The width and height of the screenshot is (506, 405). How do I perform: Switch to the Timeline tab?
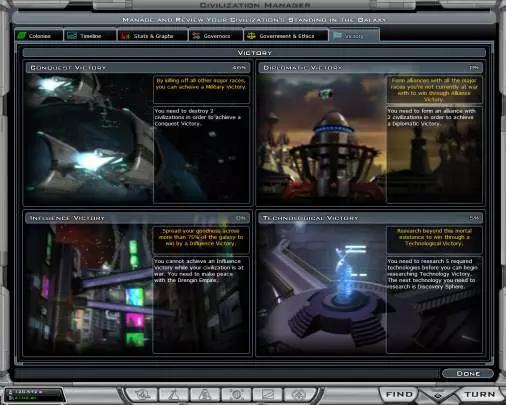pyautogui.click(x=90, y=36)
